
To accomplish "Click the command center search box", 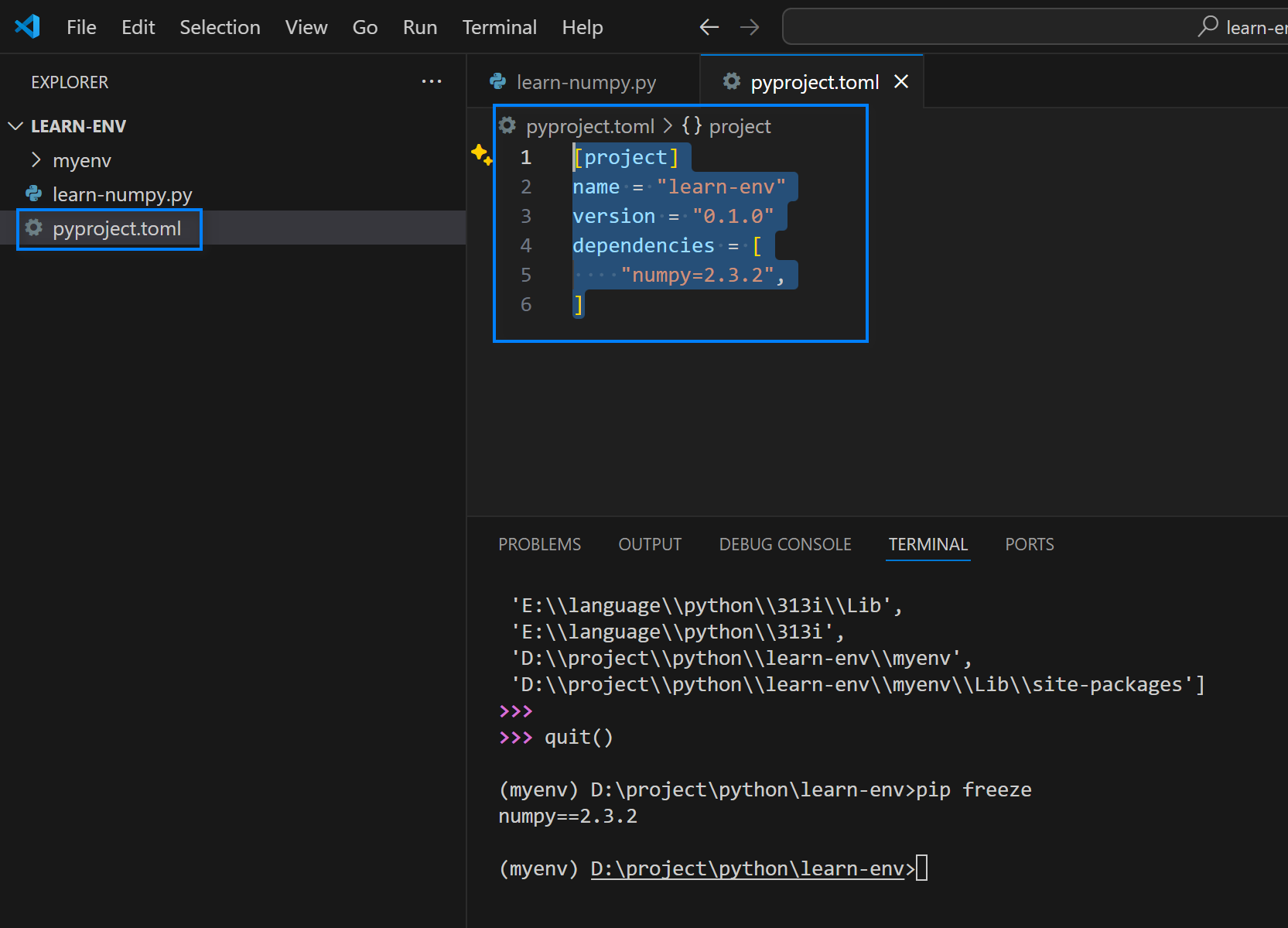I will point(1035,27).
